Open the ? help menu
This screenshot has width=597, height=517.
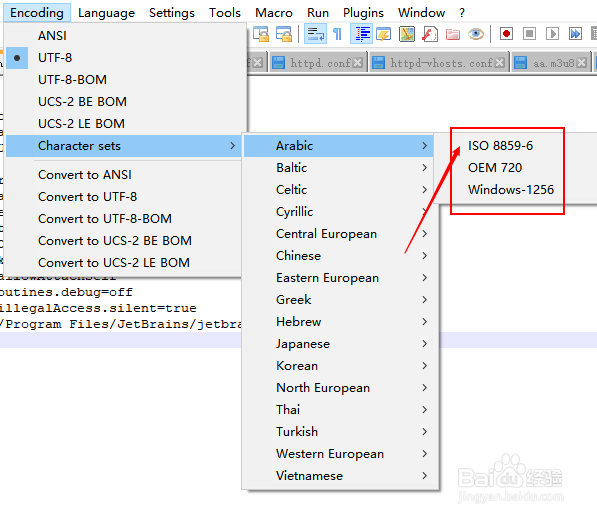pyautogui.click(x=462, y=13)
